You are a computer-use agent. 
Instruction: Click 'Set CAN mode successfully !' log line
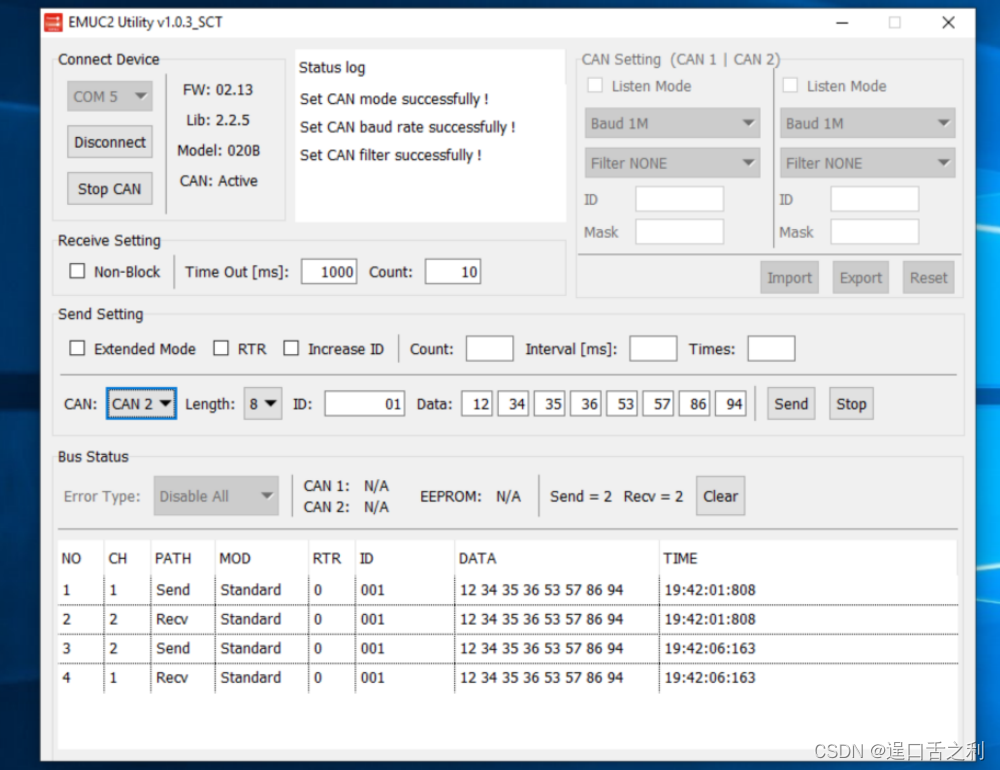click(394, 99)
